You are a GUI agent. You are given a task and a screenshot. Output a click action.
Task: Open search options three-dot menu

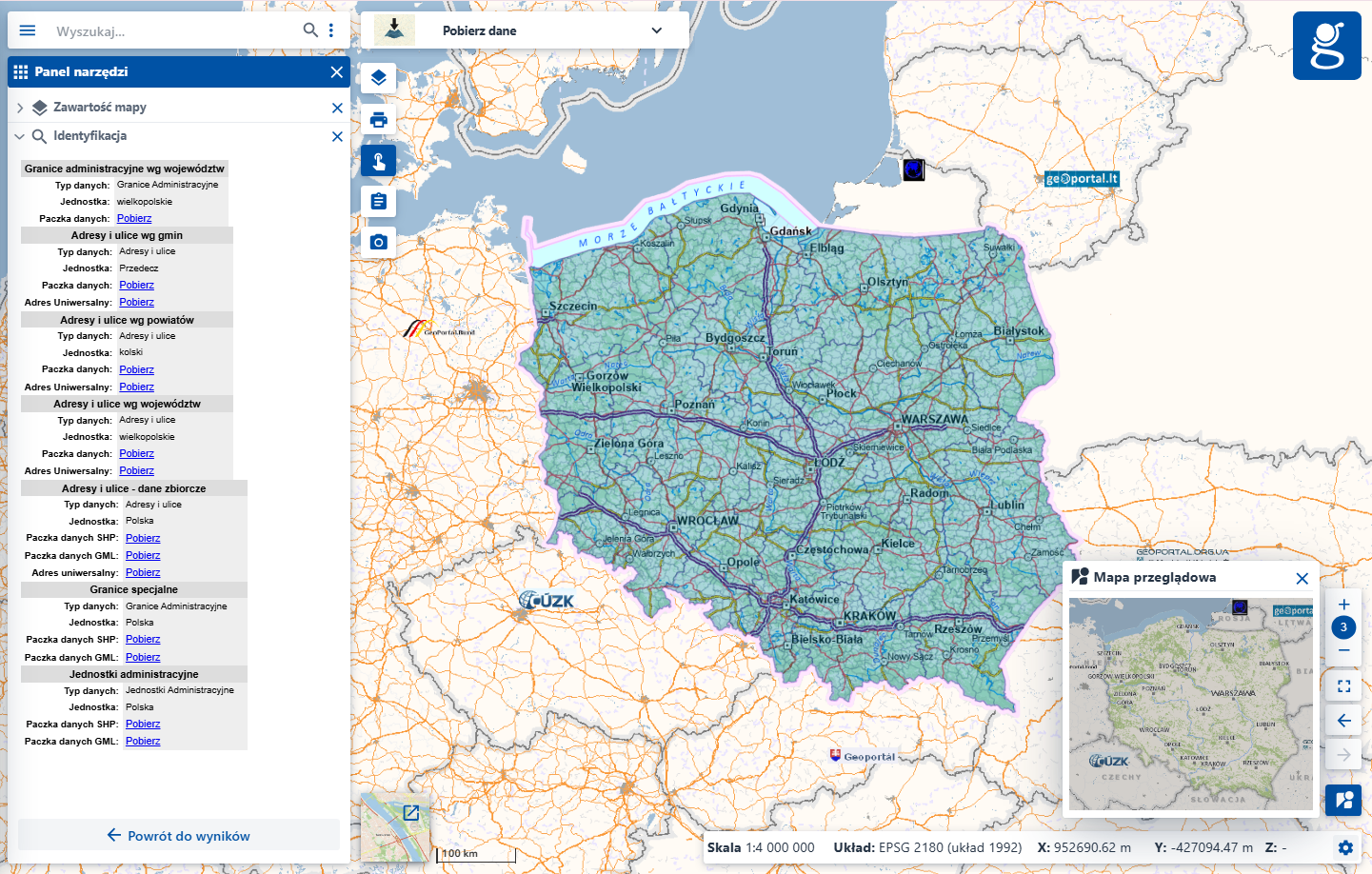coord(331,30)
